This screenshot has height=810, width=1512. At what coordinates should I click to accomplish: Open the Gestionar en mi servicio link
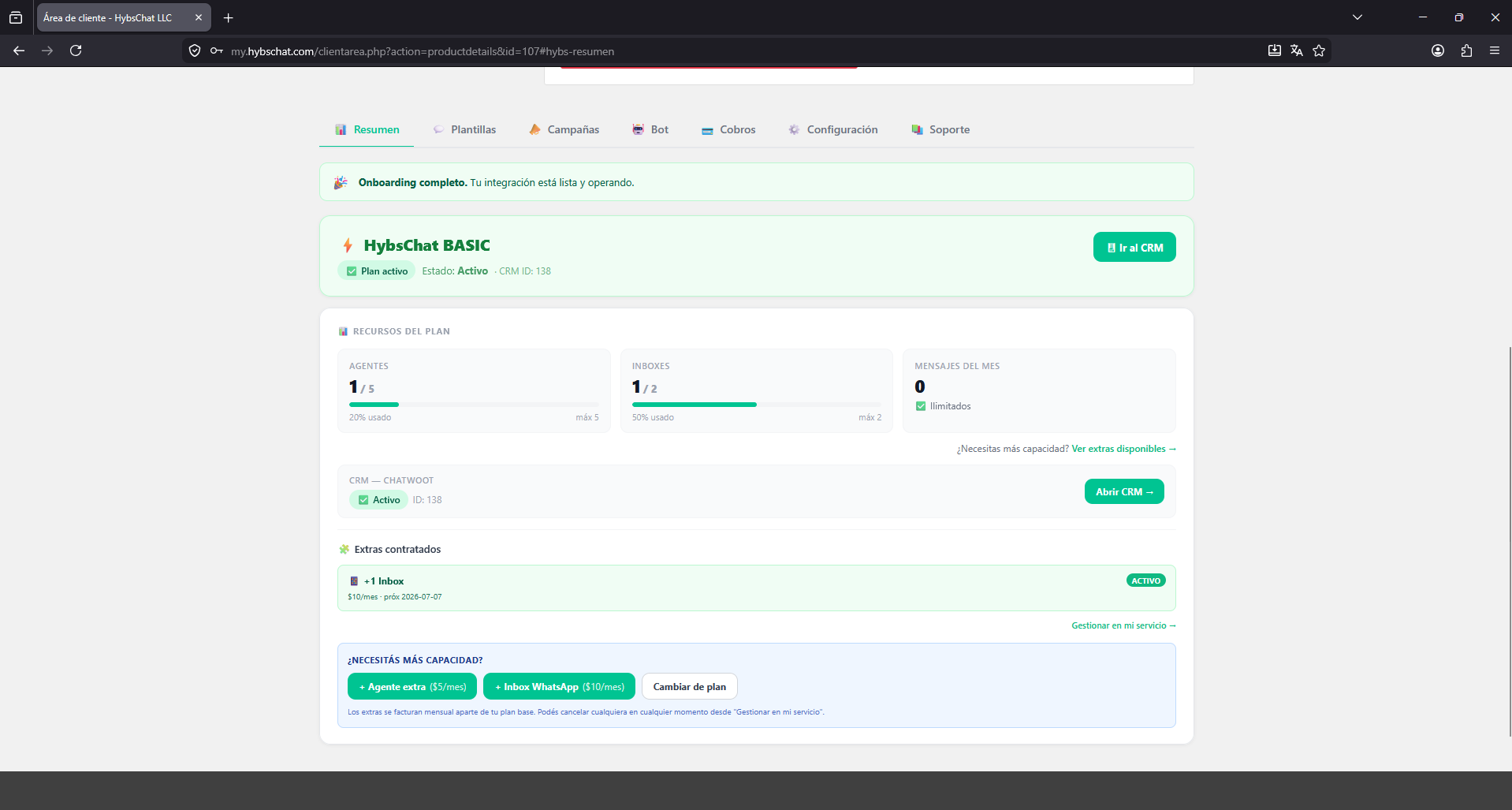click(x=1123, y=625)
